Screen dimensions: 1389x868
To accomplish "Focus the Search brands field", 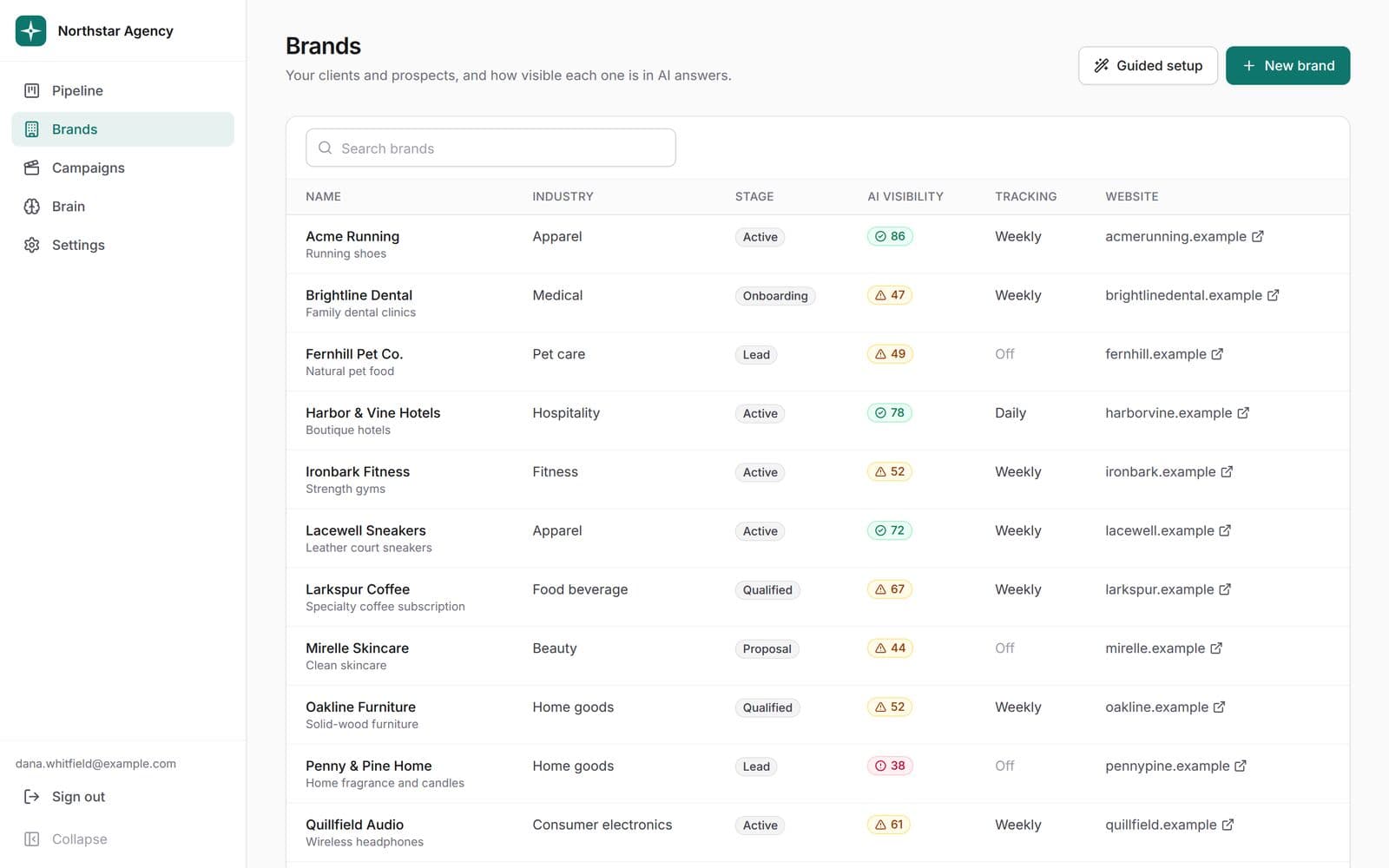I will [490, 148].
